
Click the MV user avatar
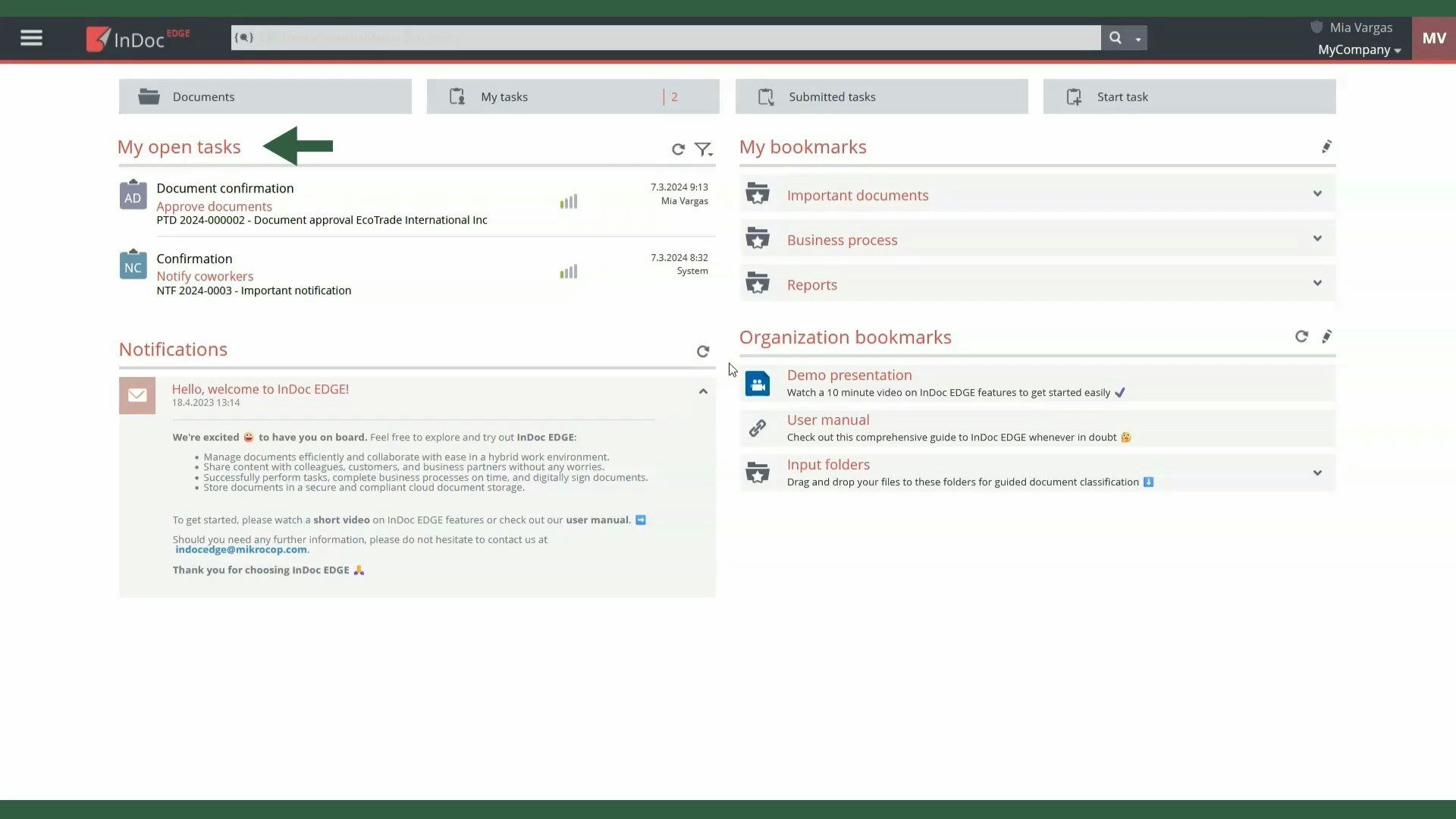pyautogui.click(x=1433, y=38)
